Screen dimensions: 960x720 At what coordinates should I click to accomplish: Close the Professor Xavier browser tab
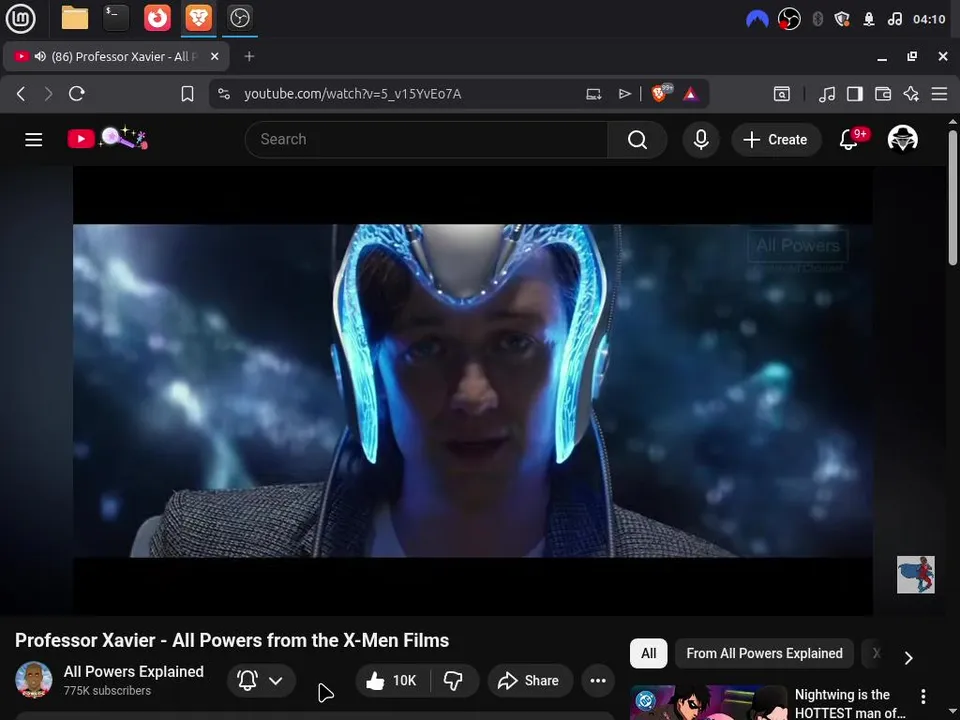click(x=214, y=56)
